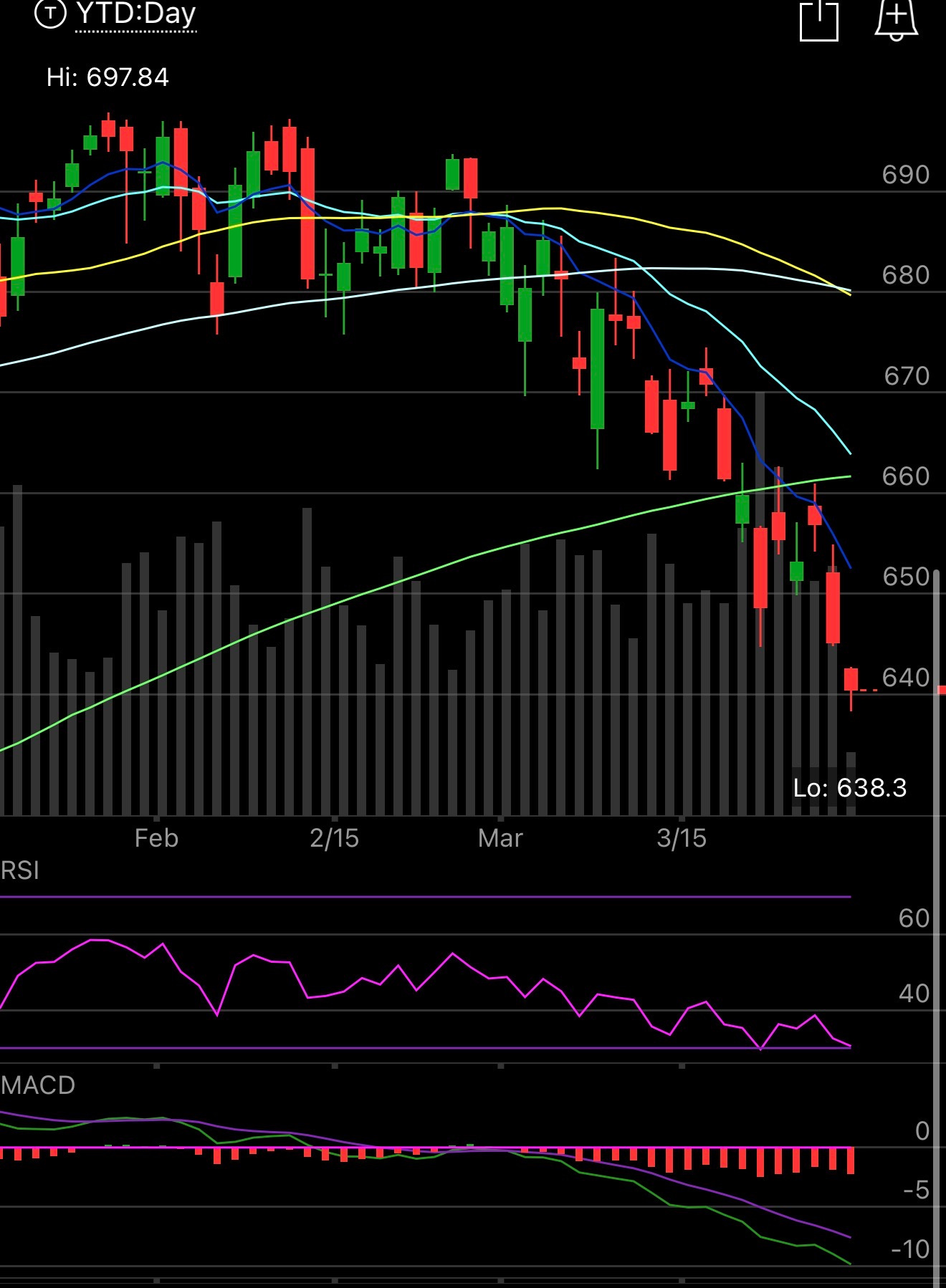Tap the 690 price axis label
Viewport: 946px width, 1288px height.
coord(906,175)
